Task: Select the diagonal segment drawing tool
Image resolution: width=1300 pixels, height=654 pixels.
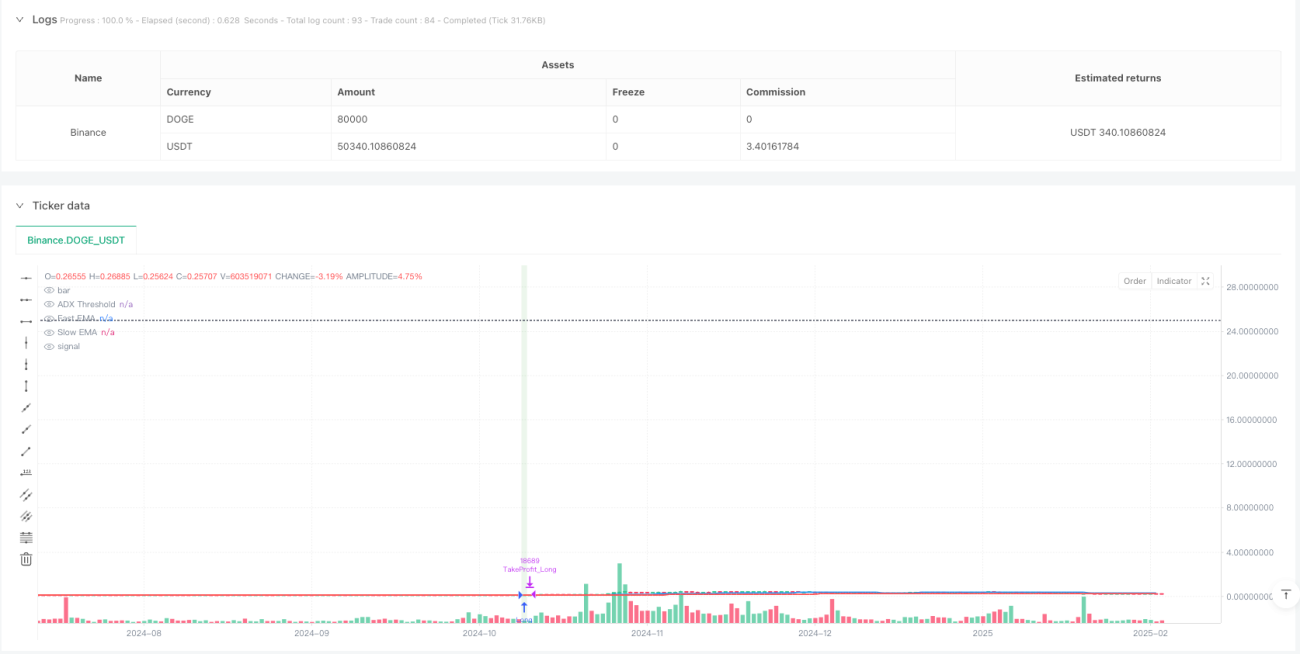Action: click(x=26, y=451)
